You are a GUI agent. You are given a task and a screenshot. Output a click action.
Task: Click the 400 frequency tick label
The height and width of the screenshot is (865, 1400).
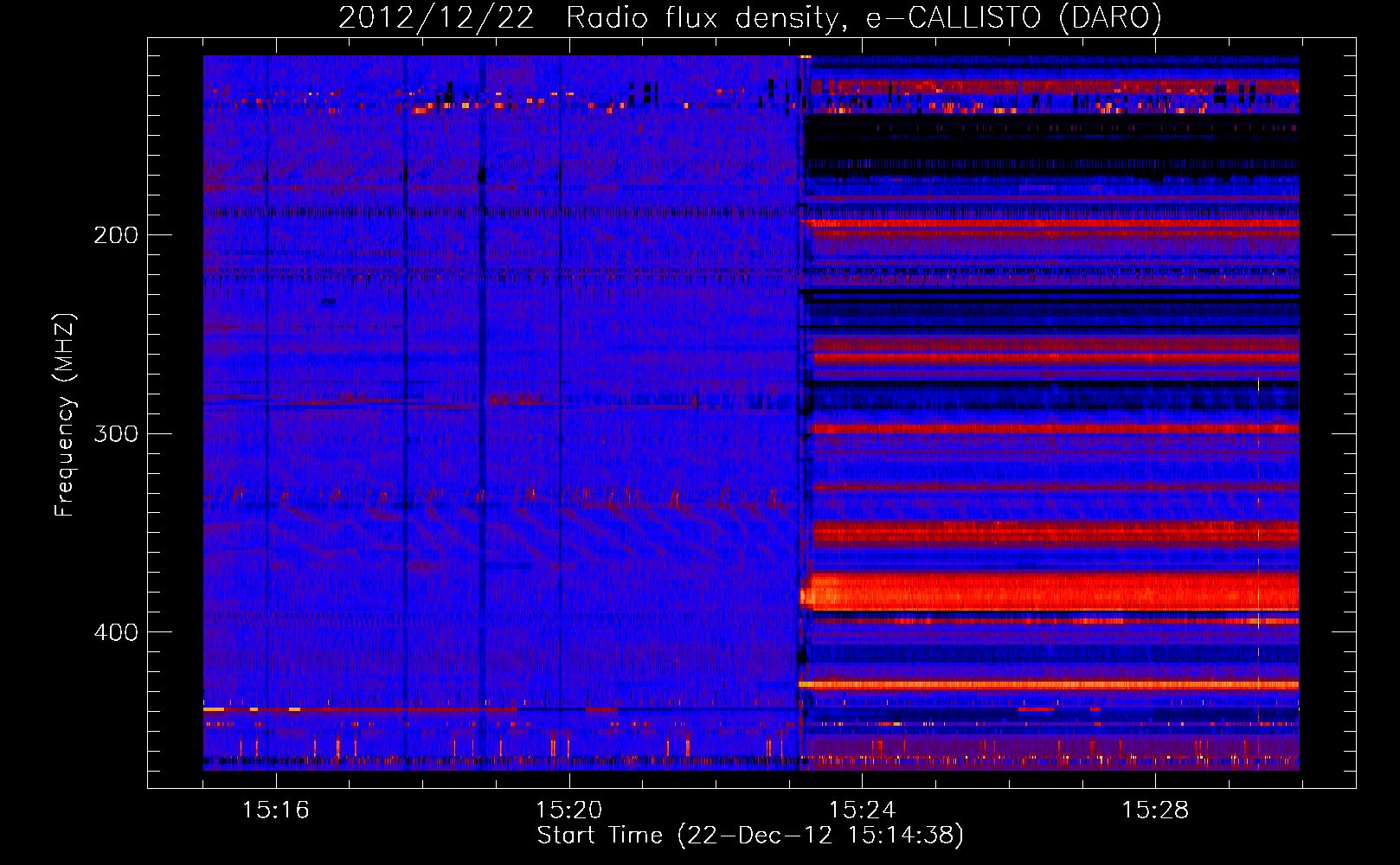[x=116, y=632]
